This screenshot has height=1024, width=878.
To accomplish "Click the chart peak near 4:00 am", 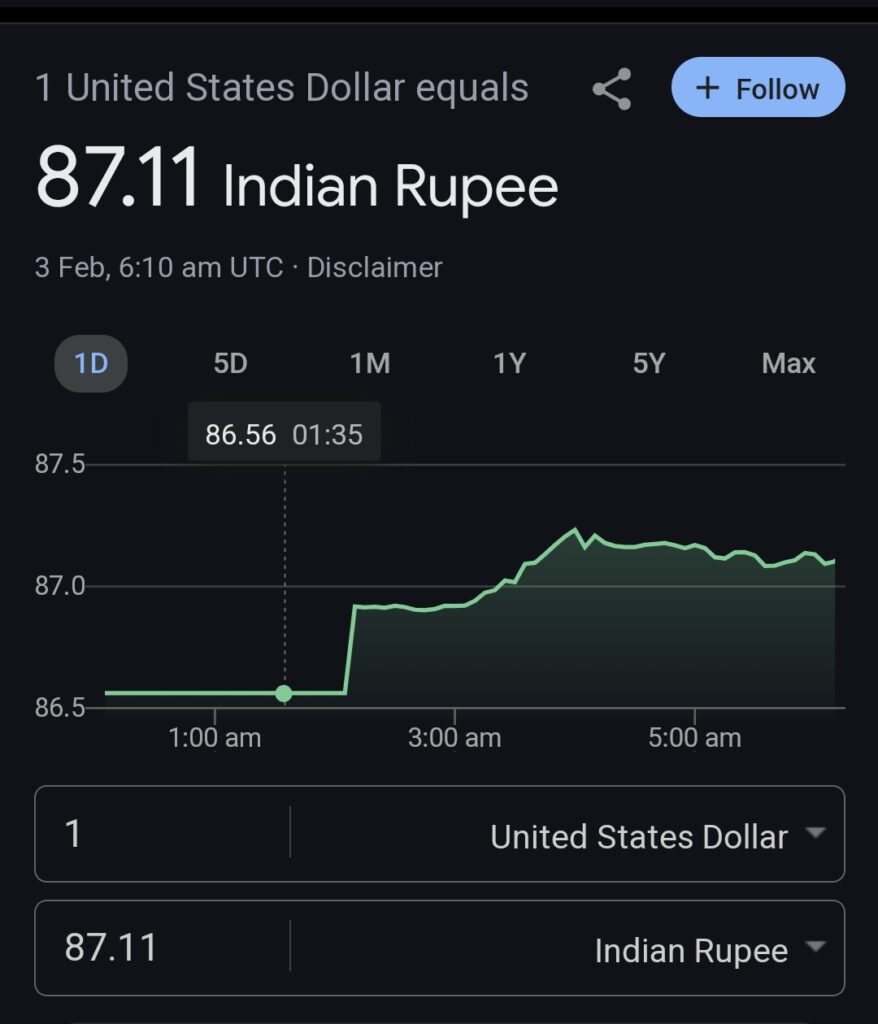I will pyautogui.click(x=575, y=530).
